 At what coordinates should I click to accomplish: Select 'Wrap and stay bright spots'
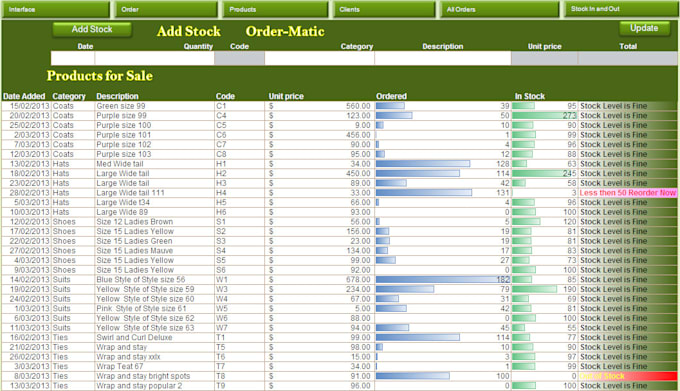pyautogui.click(x=155, y=376)
